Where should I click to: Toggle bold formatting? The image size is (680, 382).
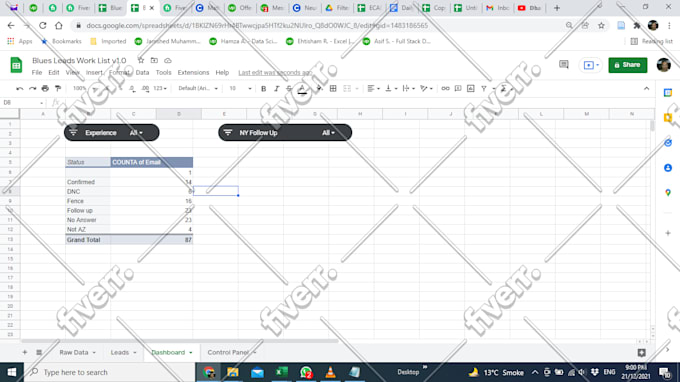(263, 88)
